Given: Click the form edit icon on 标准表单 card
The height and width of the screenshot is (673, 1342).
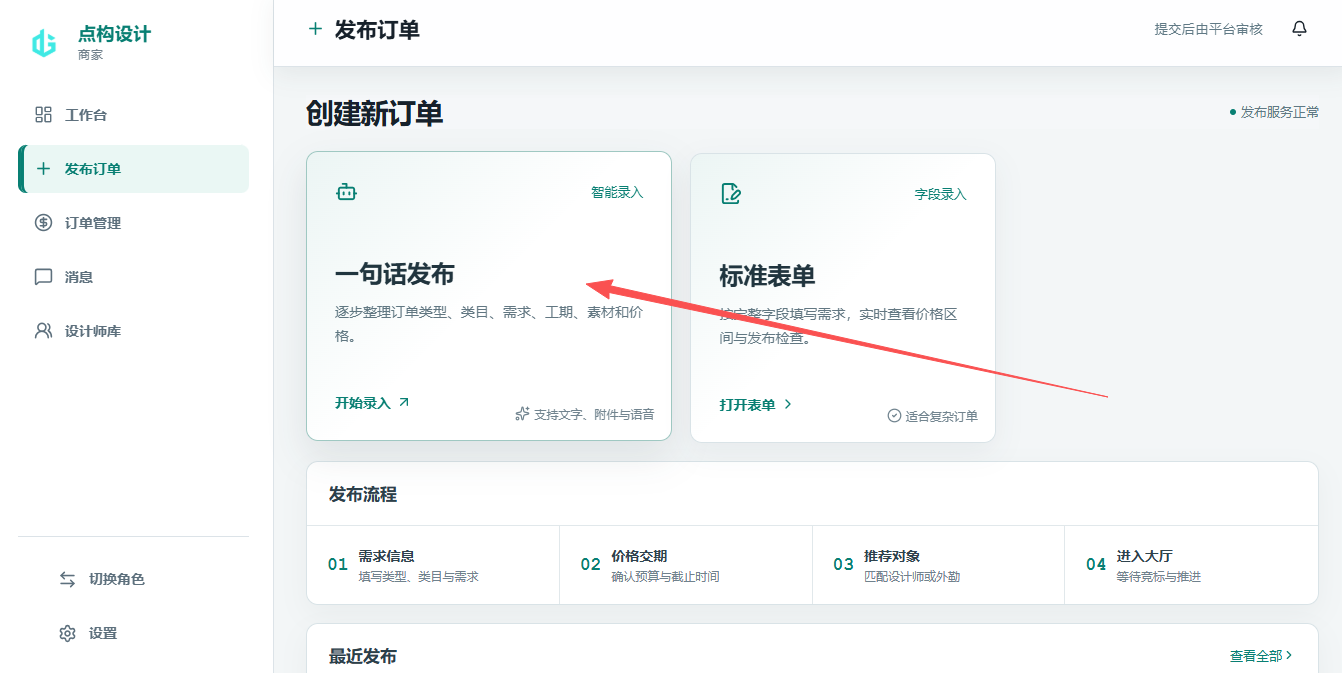Looking at the screenshot, I should (731, 194).
